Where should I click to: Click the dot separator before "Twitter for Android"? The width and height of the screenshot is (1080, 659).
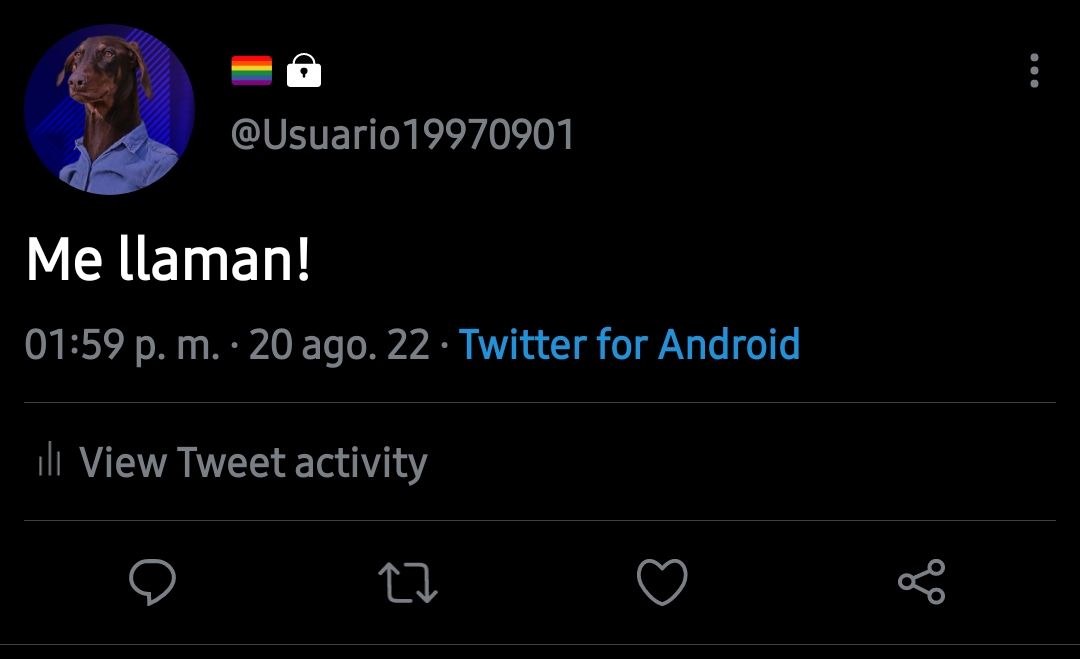pyautogui.click(x=444, y=344)
